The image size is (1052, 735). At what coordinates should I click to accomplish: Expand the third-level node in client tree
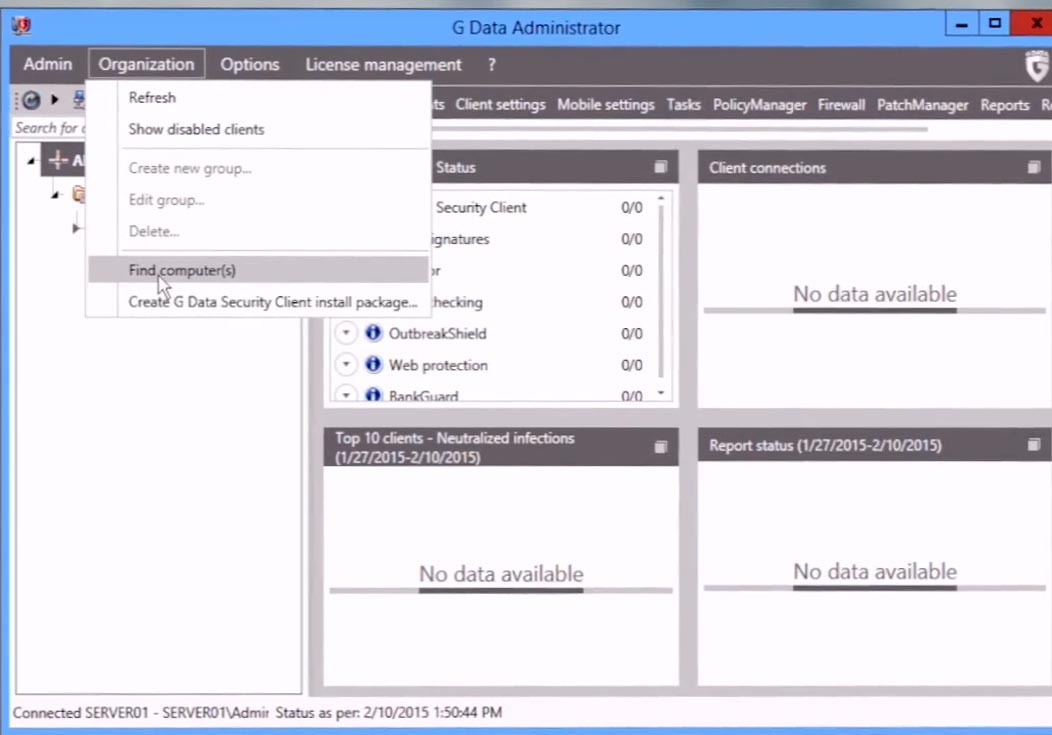76,228
